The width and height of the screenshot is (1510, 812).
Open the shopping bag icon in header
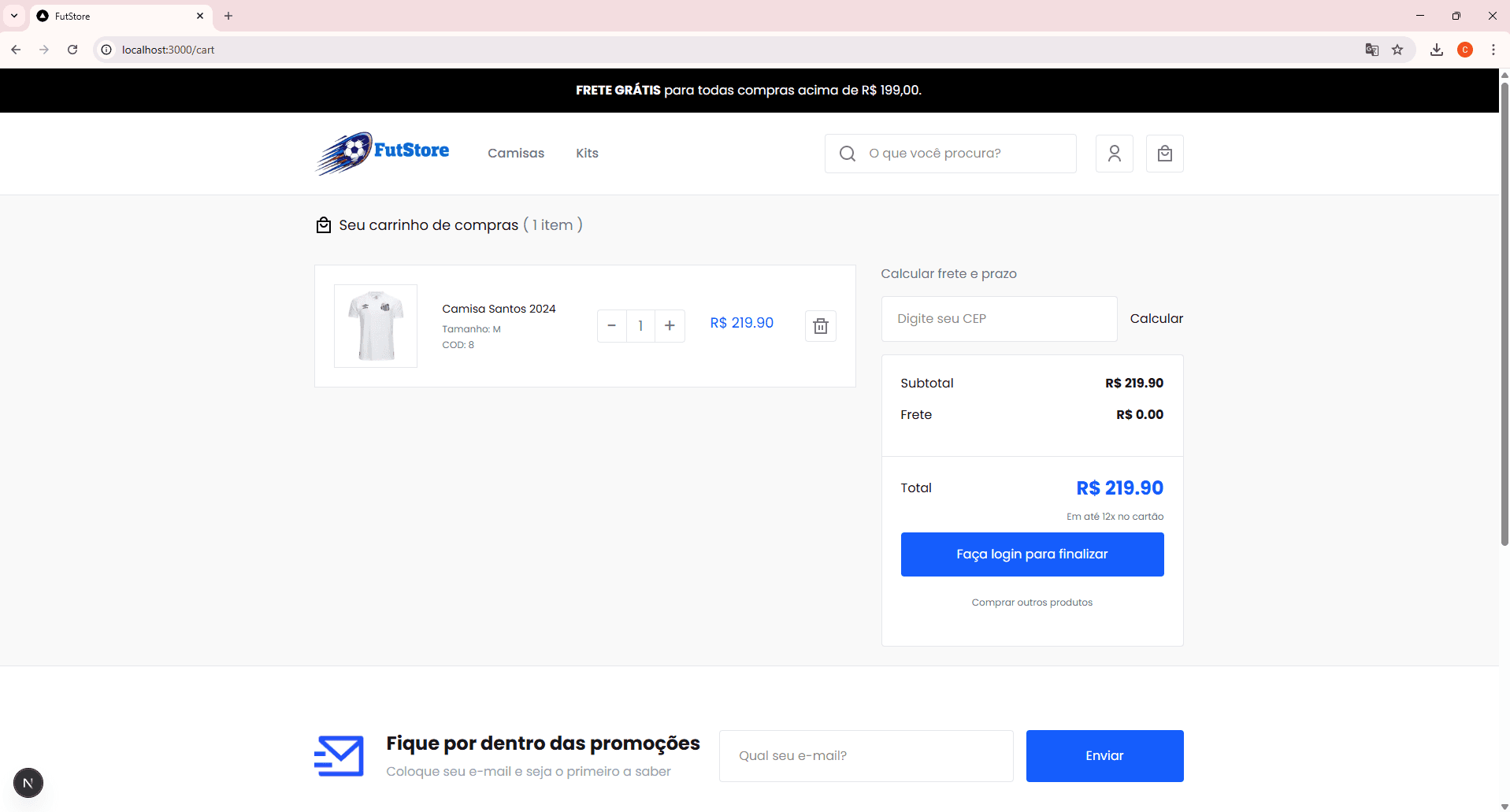[x=1164, y=153]
